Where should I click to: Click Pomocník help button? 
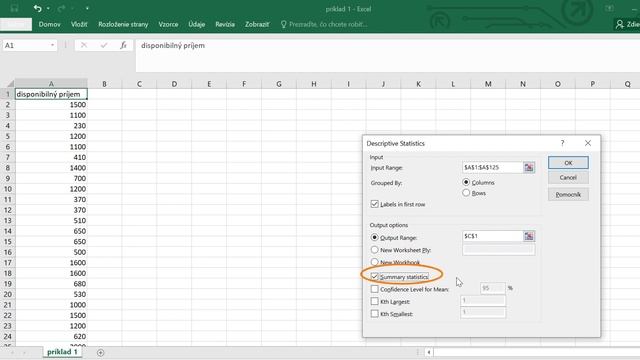(x=568, y=194)
